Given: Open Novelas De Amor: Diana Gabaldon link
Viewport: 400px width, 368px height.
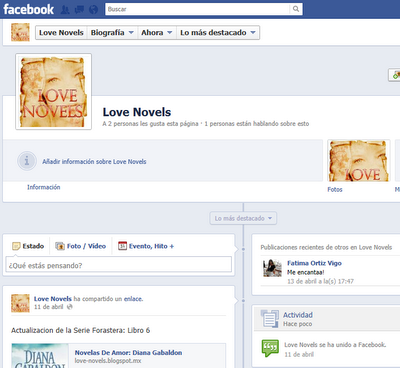Looking at the screenshot, I should point(128,352).
